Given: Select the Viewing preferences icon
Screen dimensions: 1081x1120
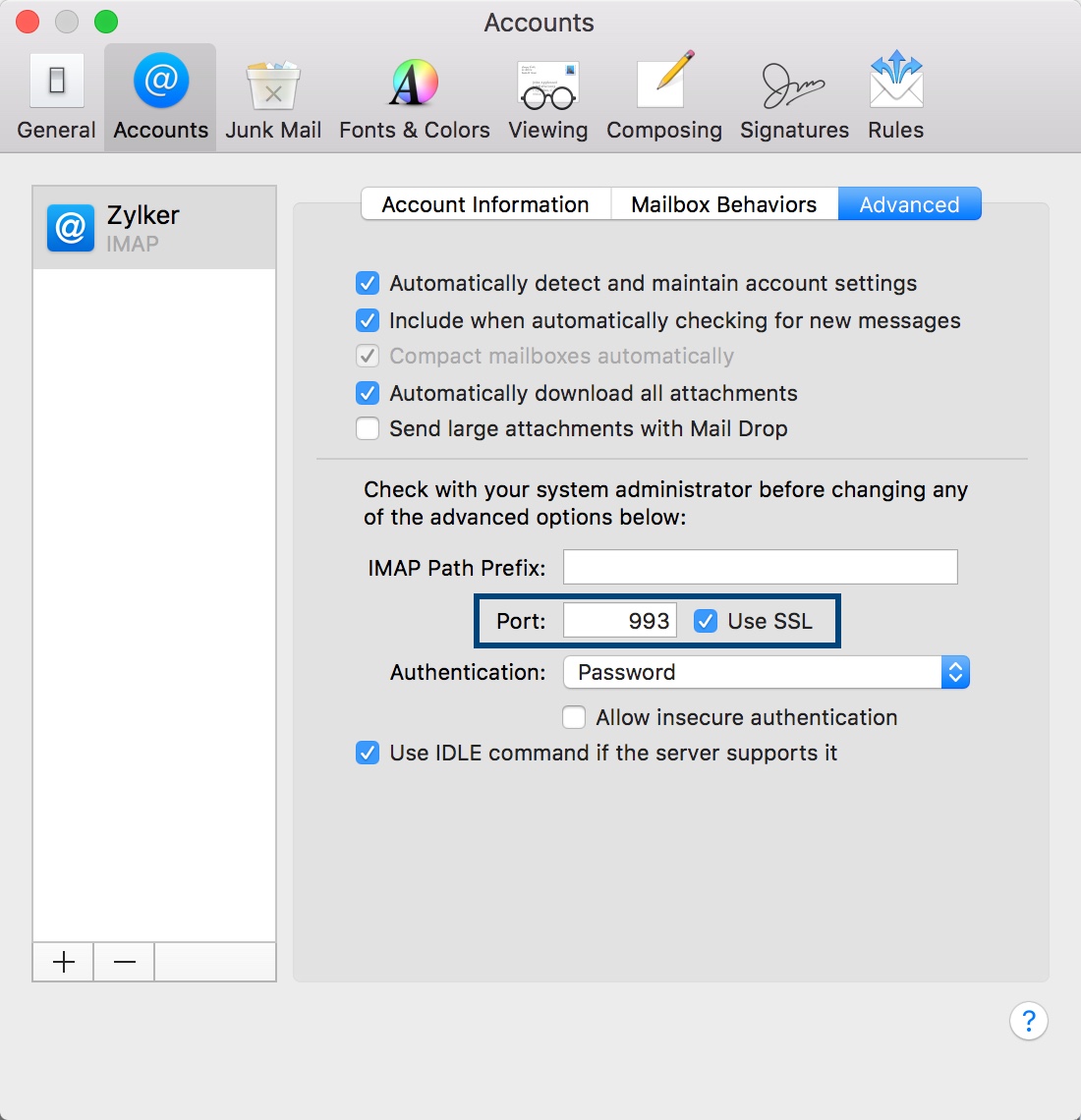Looking at the screenshot, I should 547,93.
